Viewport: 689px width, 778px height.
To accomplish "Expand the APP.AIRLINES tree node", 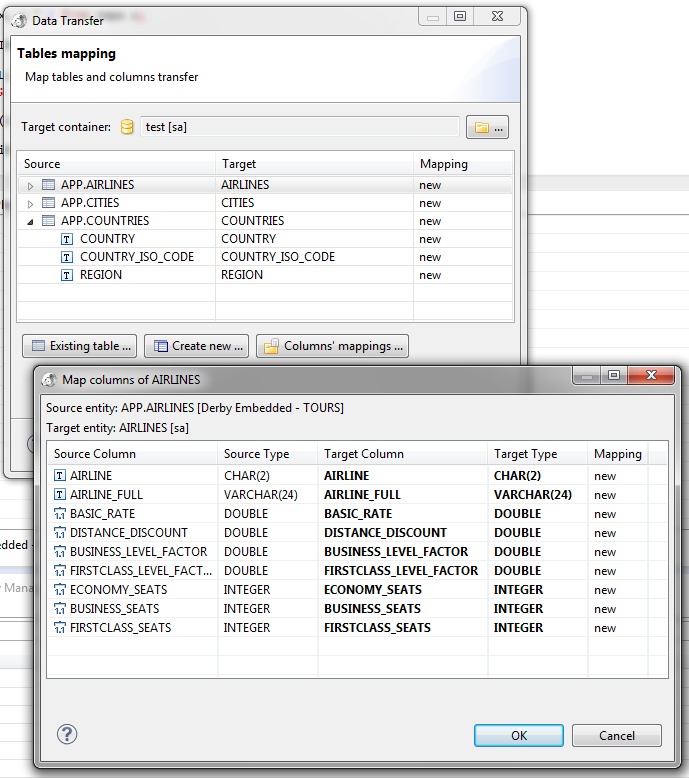I will click(30, 186).
